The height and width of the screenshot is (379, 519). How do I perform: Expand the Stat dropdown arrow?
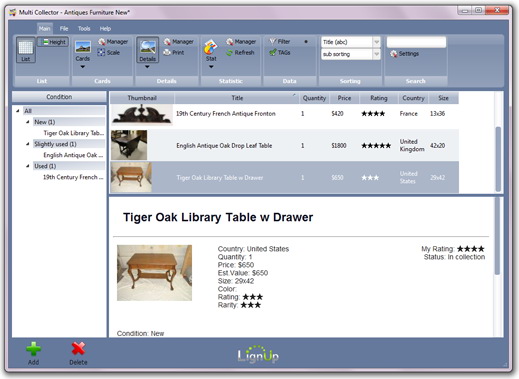point(211,67)
